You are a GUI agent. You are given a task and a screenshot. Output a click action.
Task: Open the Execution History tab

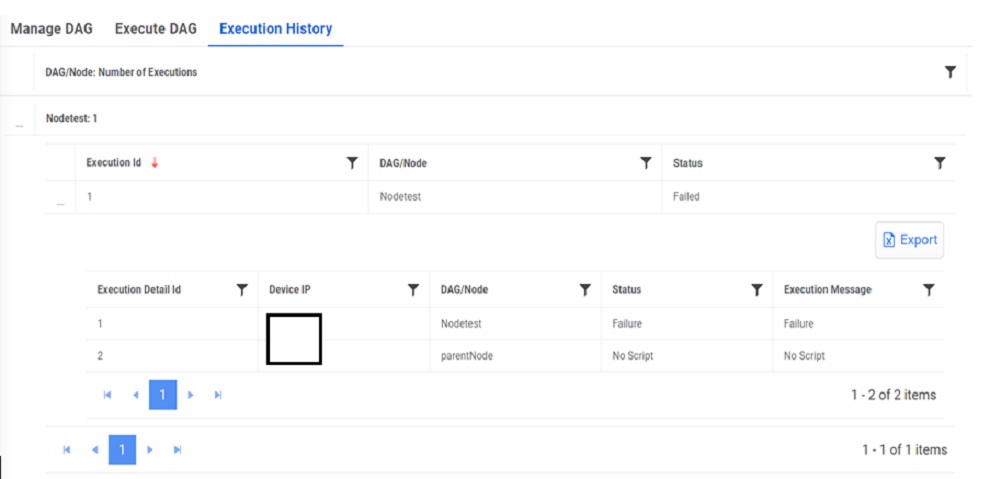(275, 28)
